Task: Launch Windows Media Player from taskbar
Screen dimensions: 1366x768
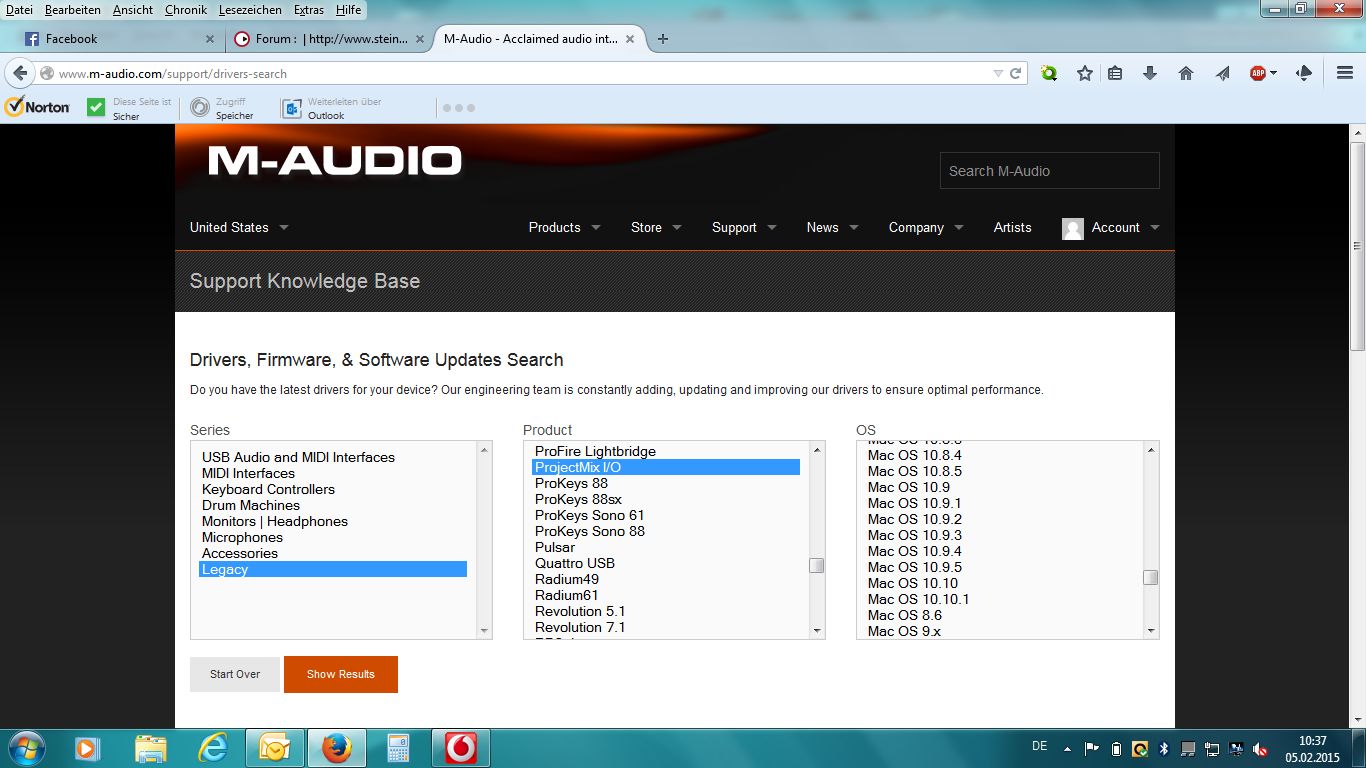Action: [87, 748]
